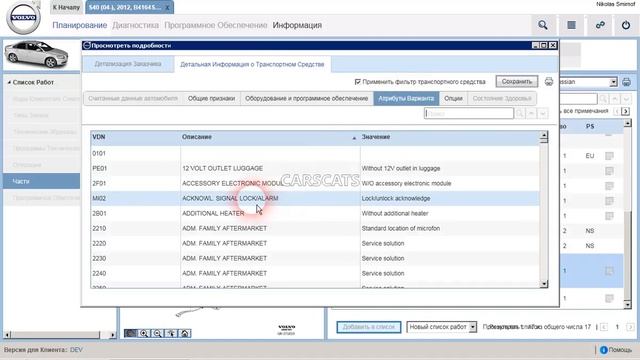Image resolution: width=640 pixels, height=360 pixels.
Task: Click ACKNOWL. SIGNAL LOCK/ALARM description
Action: 230,198
